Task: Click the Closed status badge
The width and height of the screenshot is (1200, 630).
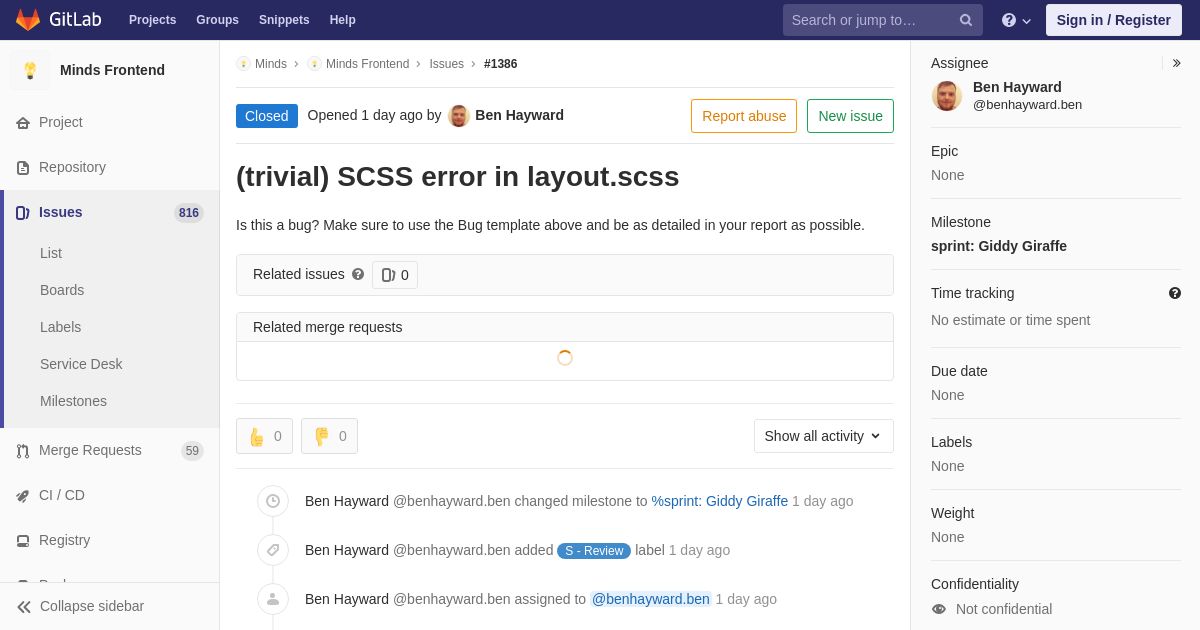Action: [267, 116]
